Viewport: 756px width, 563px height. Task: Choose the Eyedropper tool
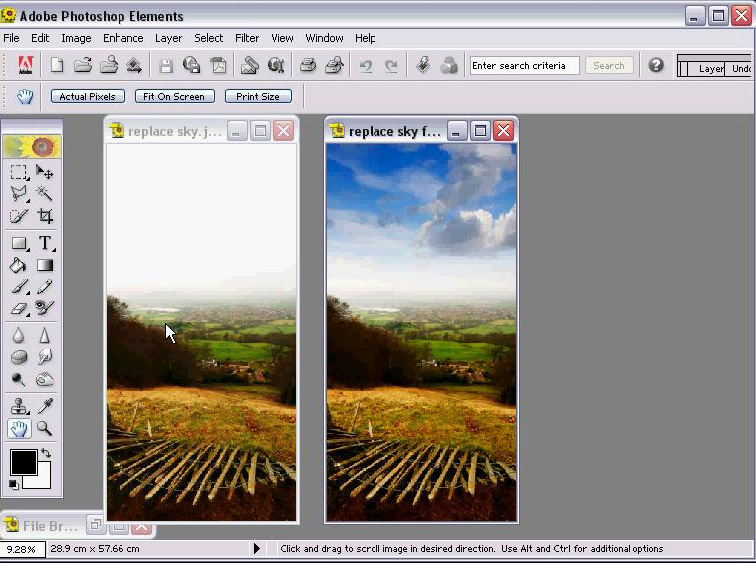[45, 406]
